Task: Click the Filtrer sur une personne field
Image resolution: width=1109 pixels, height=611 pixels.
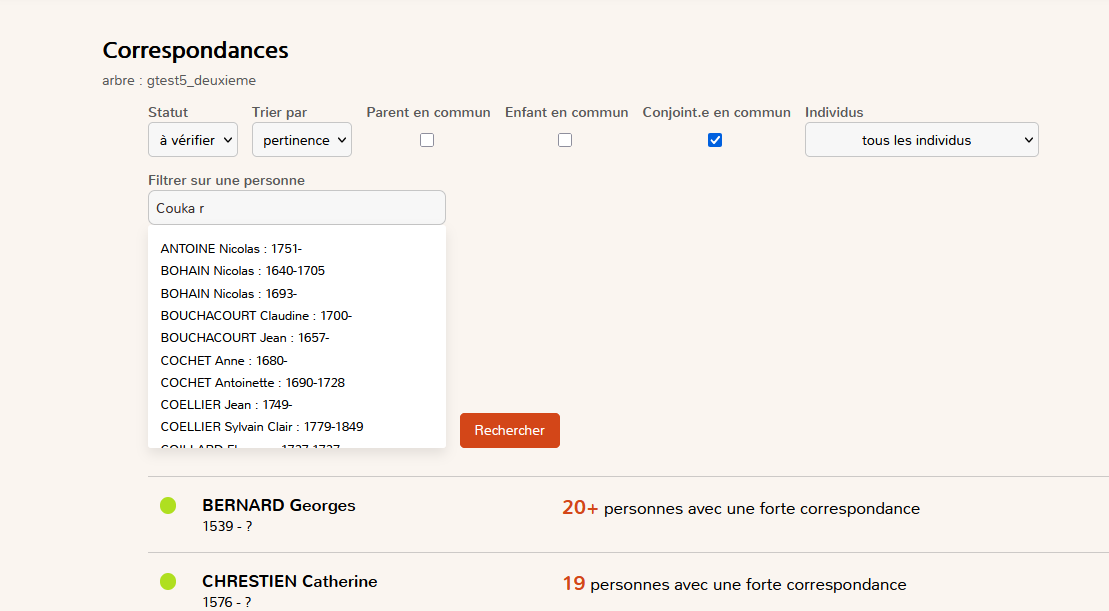Action: coord(296,208)
